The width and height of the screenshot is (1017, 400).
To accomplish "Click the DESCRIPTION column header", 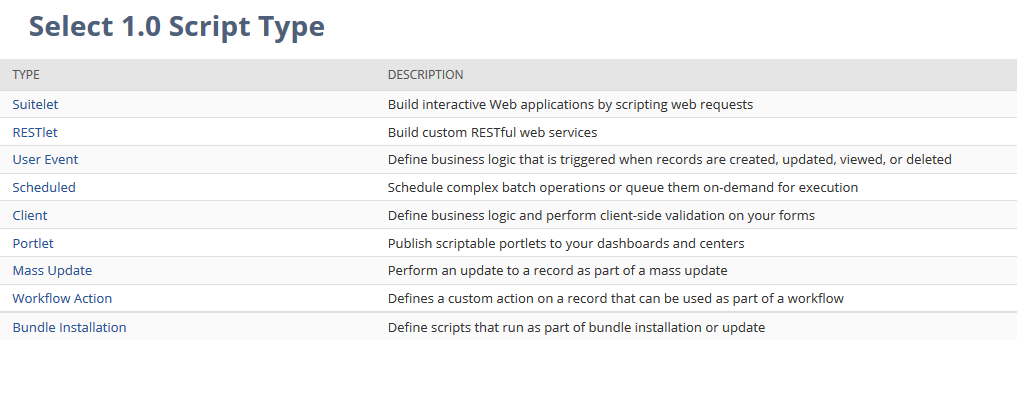I will pyautogui.click(x=425, y=75).
